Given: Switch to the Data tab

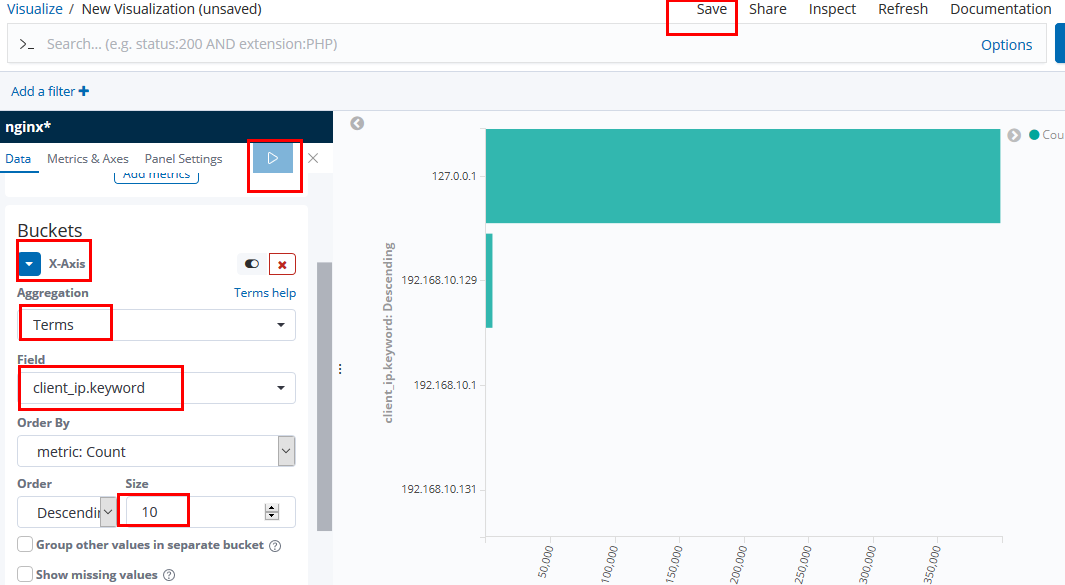Looking at the screenshot, I should tap(18, 158).
